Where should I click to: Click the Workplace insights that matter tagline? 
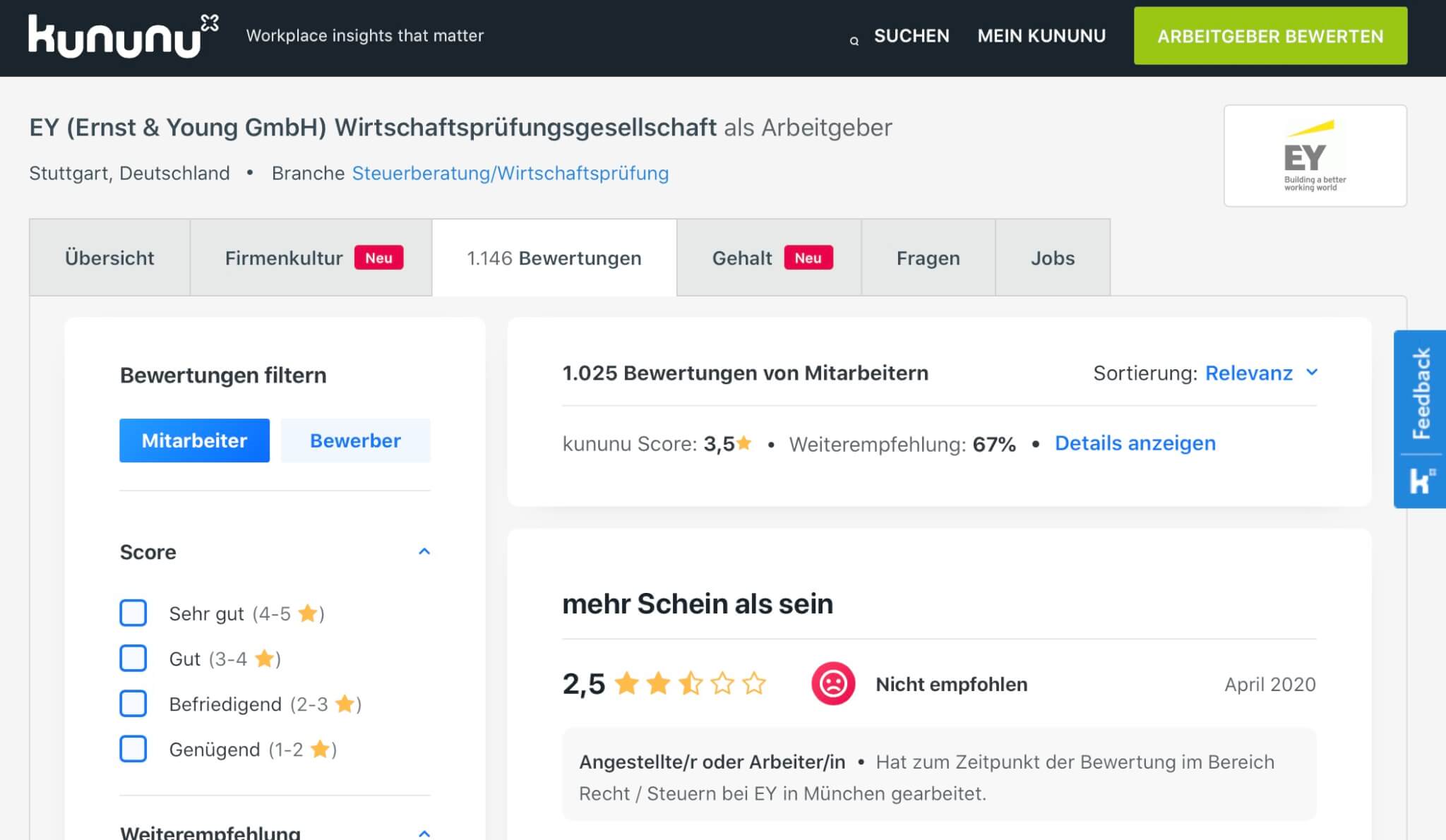[365, 35]
